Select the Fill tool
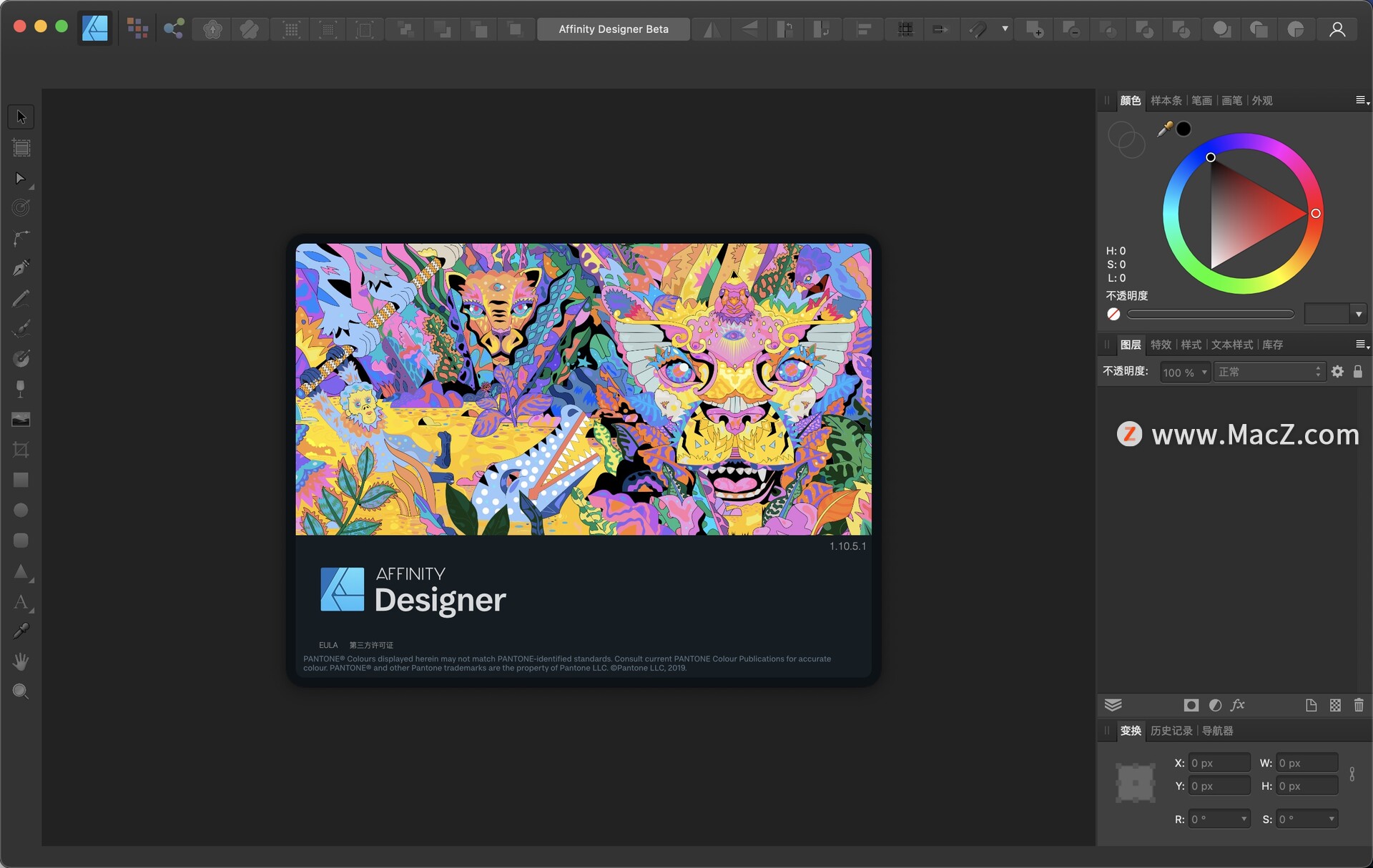The height and width of the screenshot is (868, 1373). [21, 358]
